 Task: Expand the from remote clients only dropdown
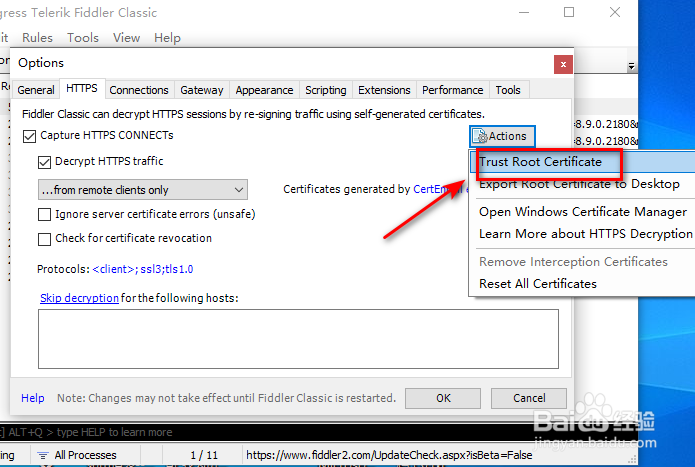[143, 190]
